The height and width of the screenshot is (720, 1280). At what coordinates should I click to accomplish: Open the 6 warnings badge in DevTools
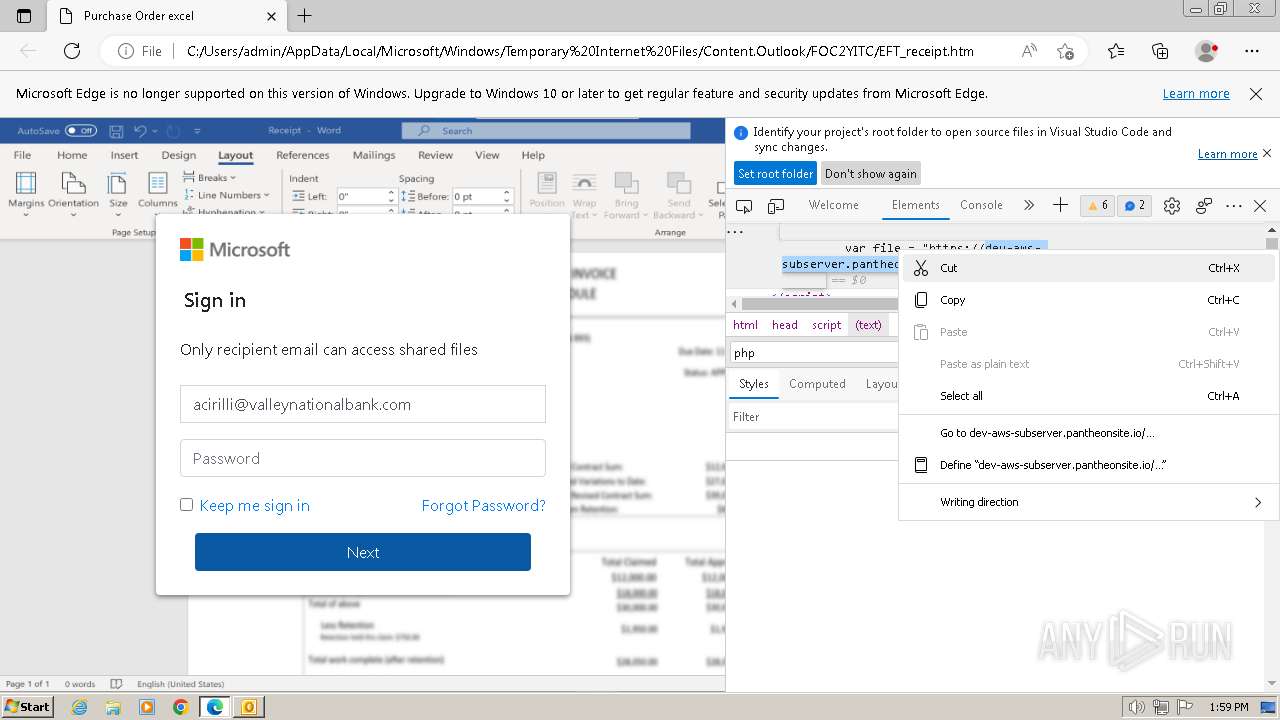[x=1097, y=205]
